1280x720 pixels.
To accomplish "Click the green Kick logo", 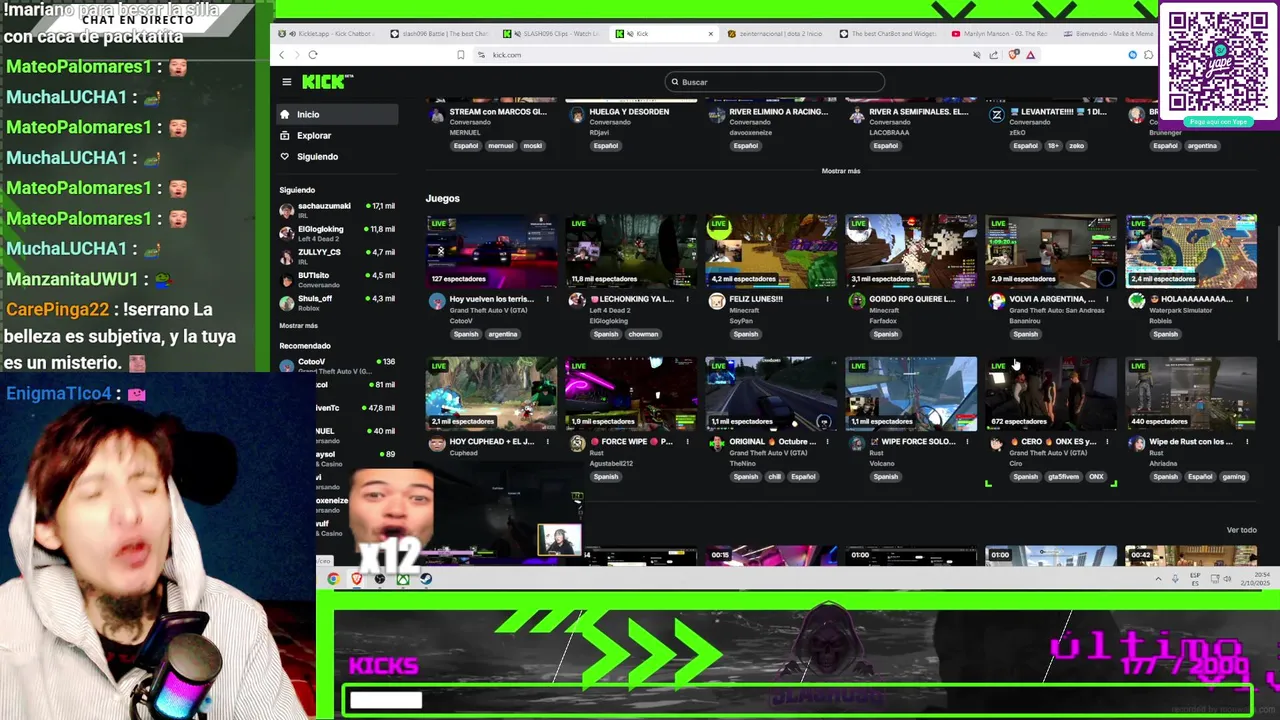I will 325,82.
